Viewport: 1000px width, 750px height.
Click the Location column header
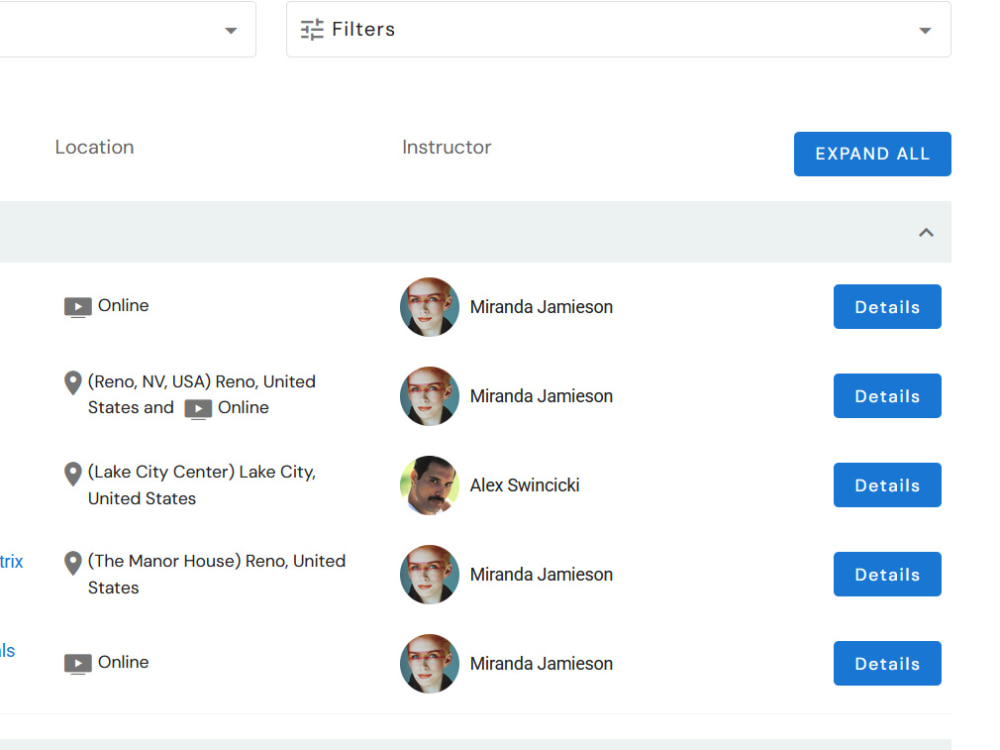94,147
